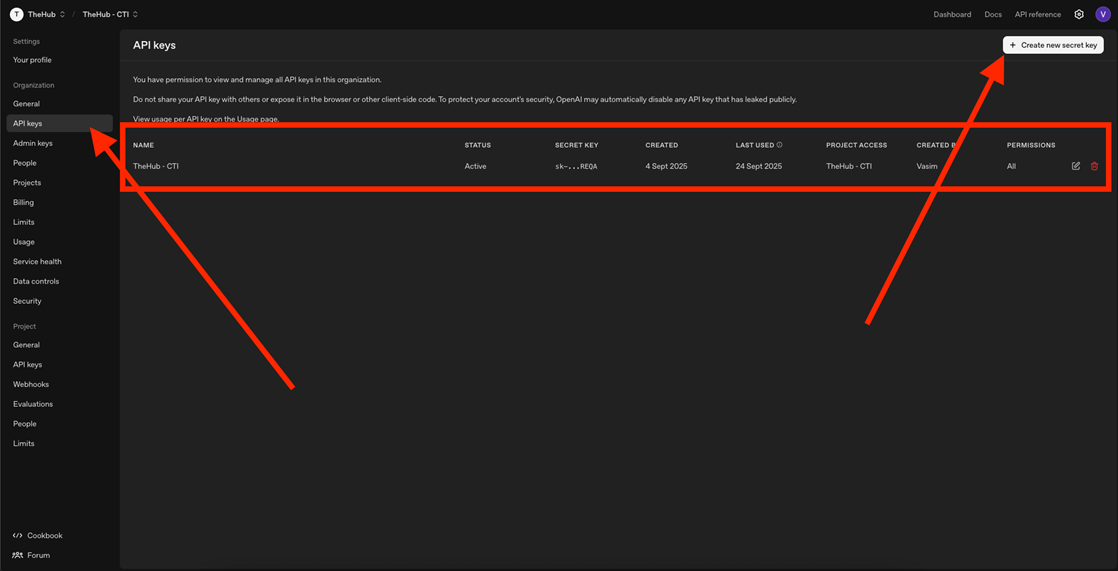
Task: Click the TheHub organization avatar icon
Action: point(16,15)
